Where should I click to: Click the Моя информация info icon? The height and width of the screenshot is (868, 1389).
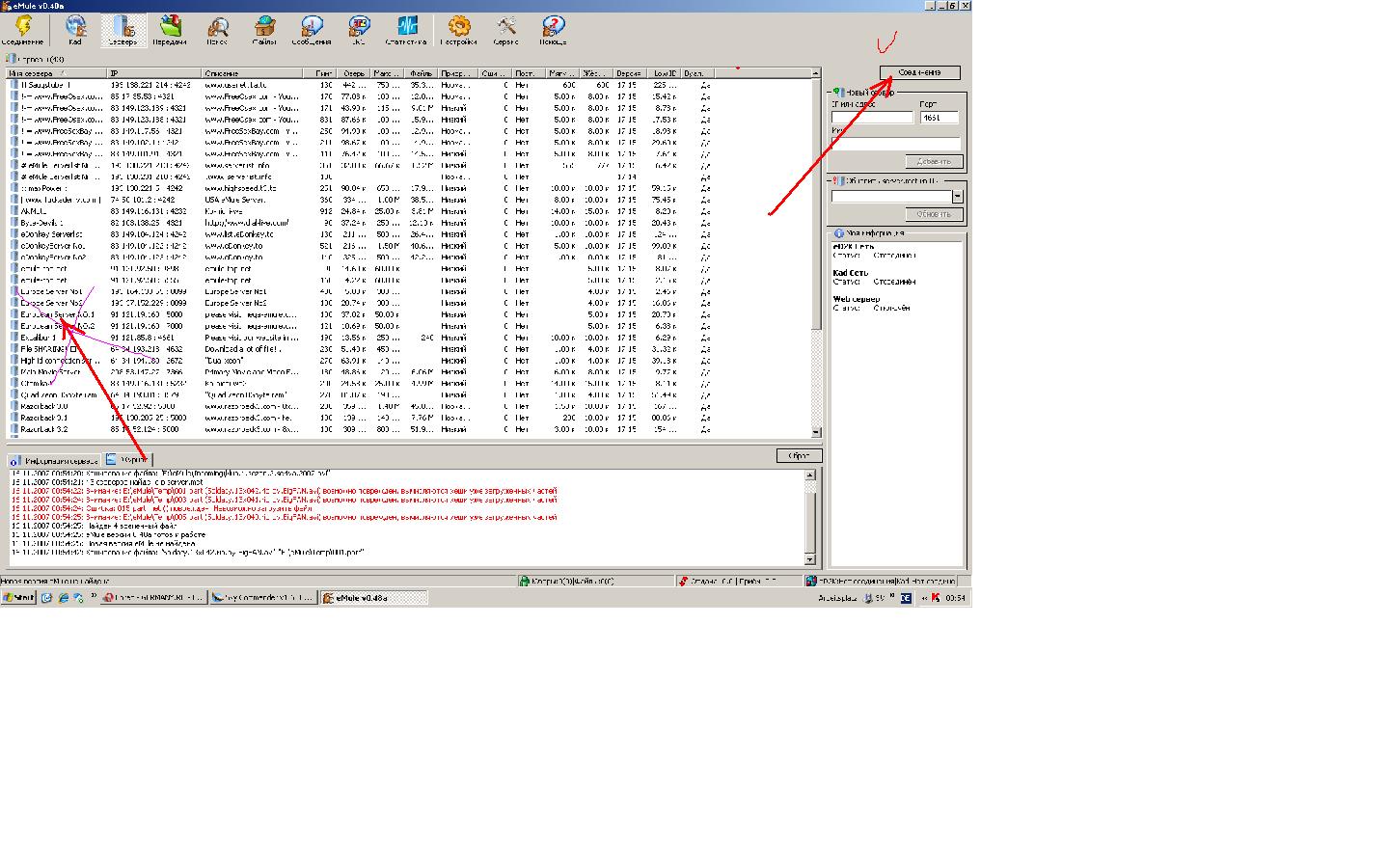point(839,233)
